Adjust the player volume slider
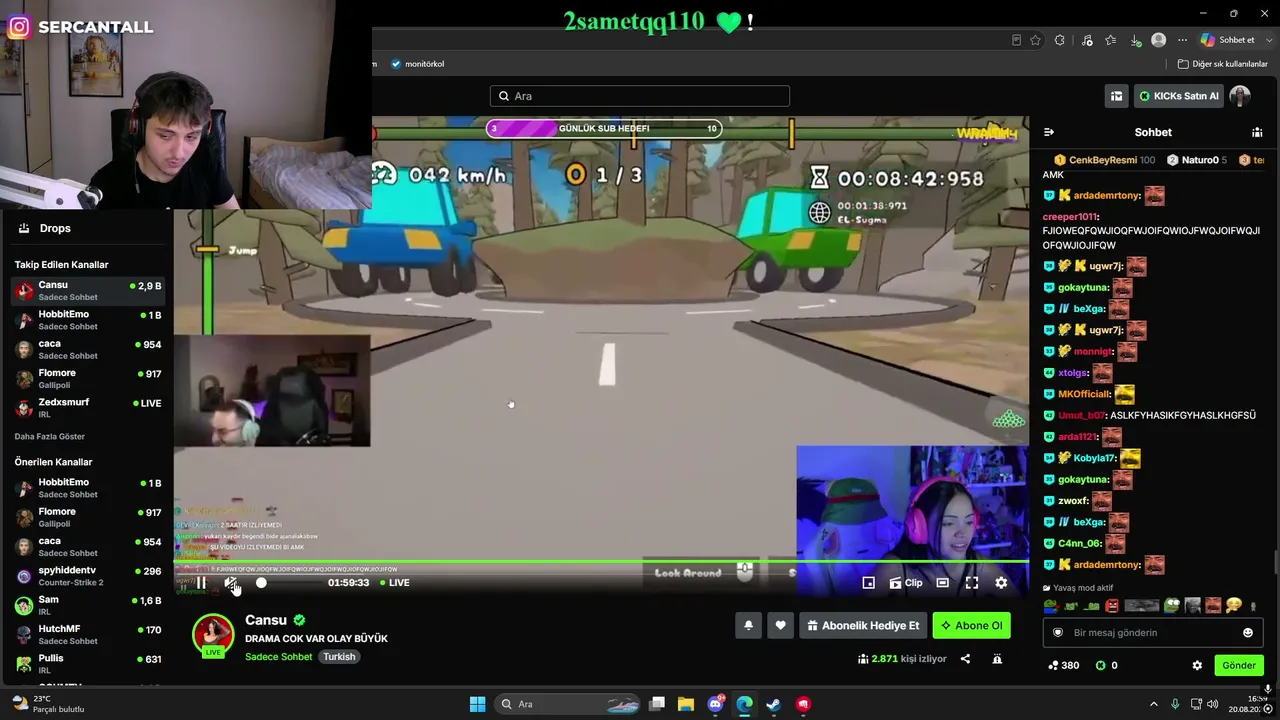This screenshot has height=720, width=1280. pos(261,583)
